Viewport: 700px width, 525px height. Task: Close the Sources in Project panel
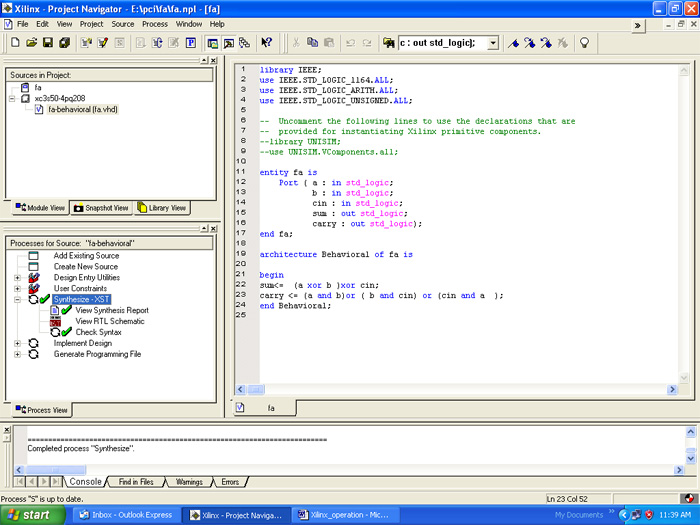pyautogui.click(x=213, y=60)
